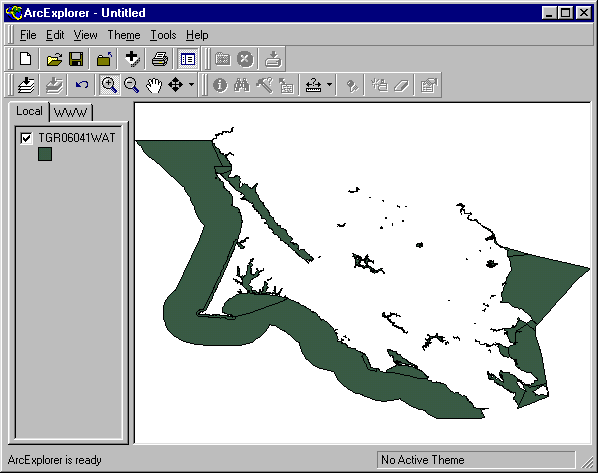Toggle the Legend display toolbar button

tap(188, 59)
